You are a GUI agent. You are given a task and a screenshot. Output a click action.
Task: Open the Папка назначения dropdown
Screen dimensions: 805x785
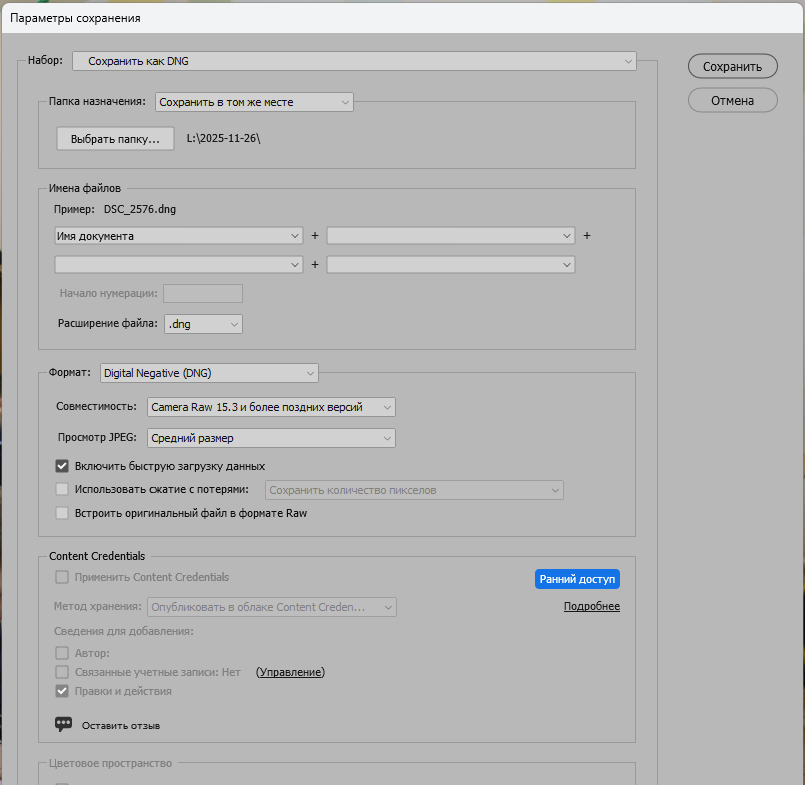254,102
